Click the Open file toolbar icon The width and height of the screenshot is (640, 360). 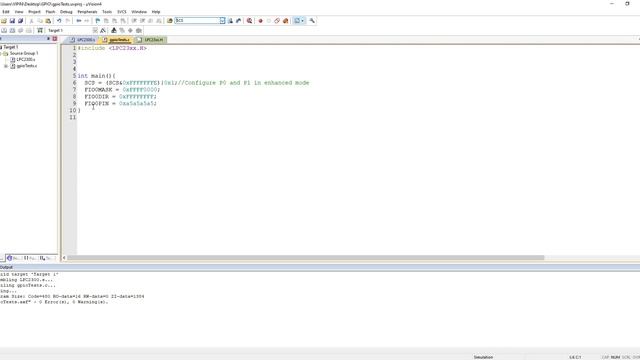(x=4, y=21)
